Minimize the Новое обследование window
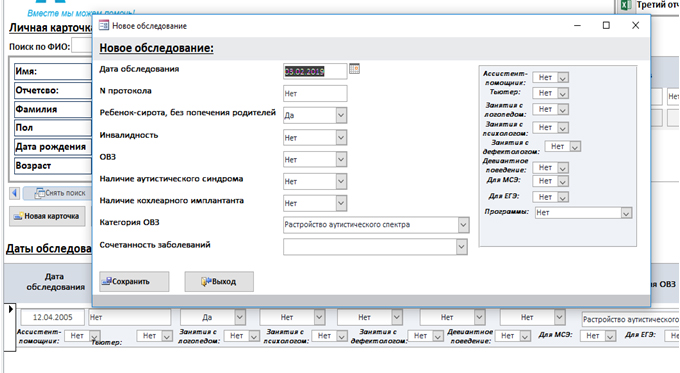This screenshot has height=373, width=680. [577, 26]
